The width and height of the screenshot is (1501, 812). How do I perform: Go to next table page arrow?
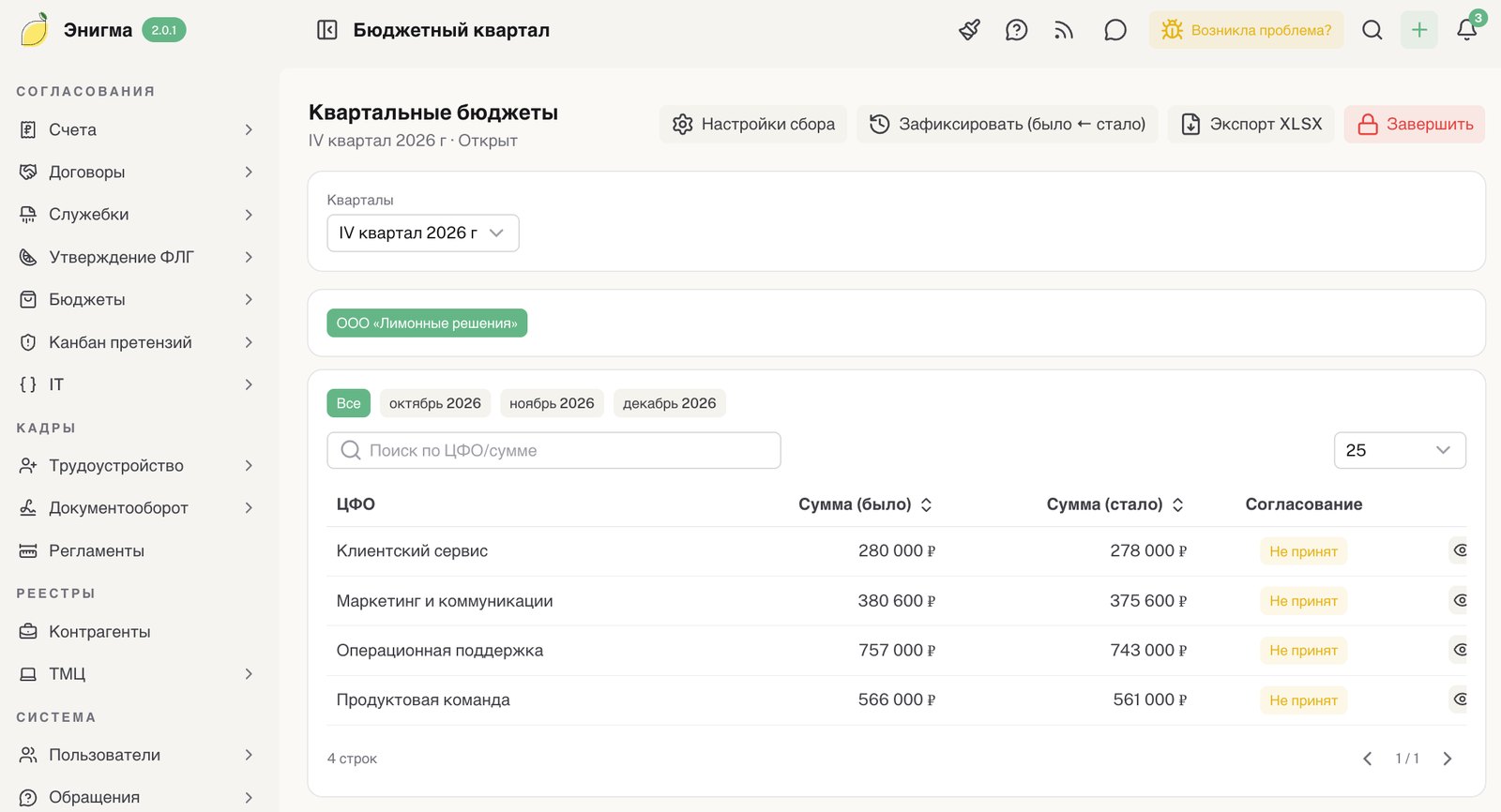click(x=1448, y=759)
